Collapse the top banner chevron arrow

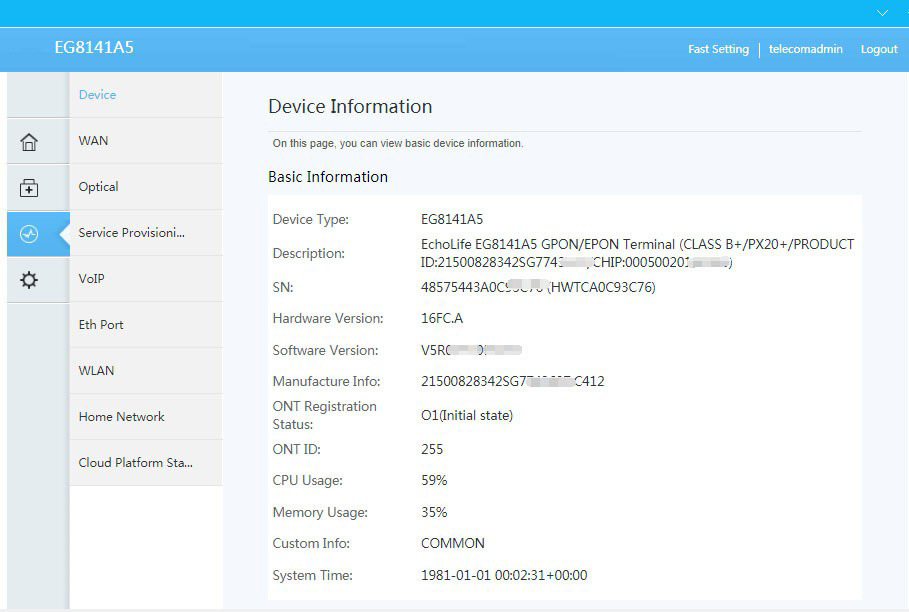[x=882, y=13]
